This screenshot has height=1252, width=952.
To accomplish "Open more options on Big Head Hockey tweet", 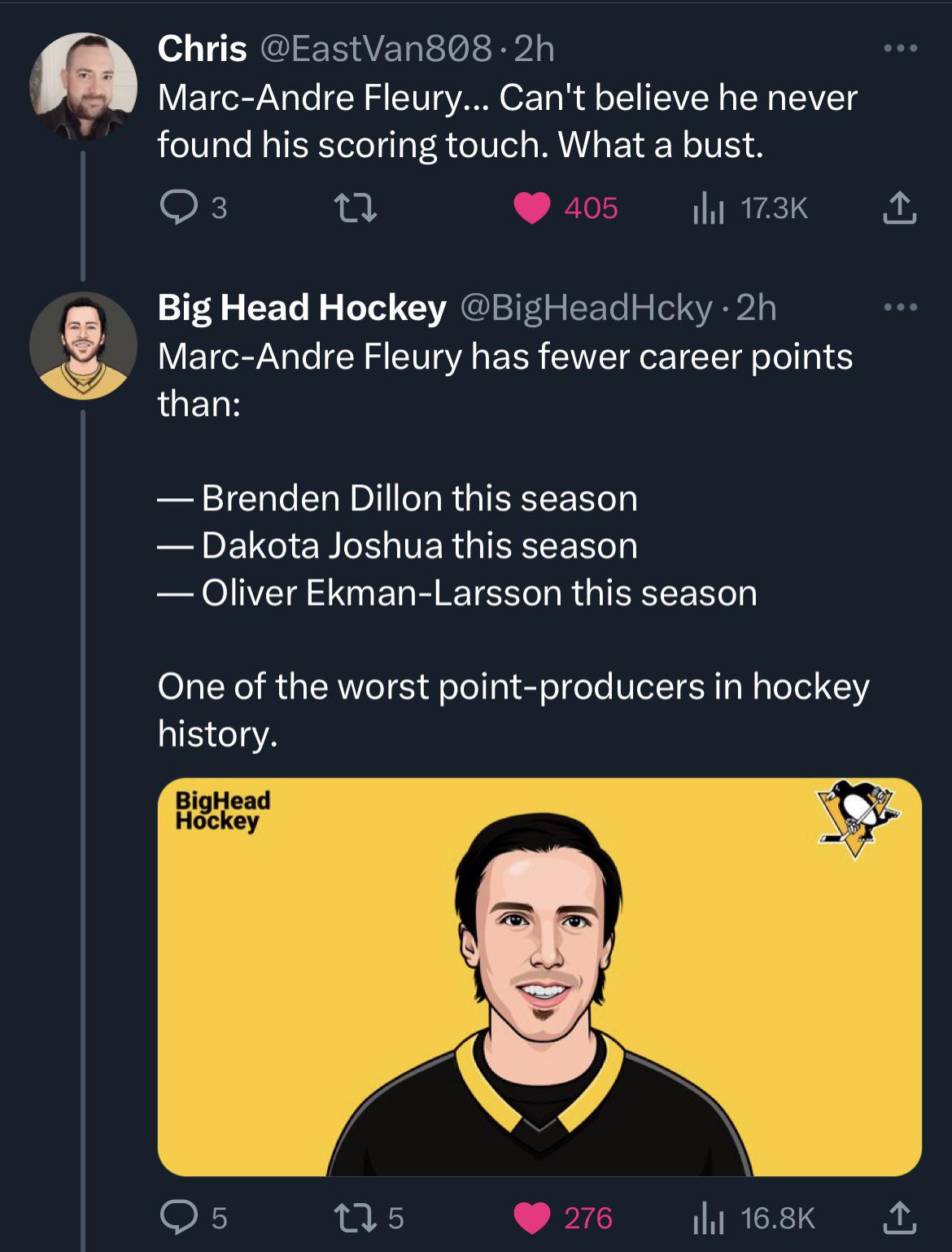I will click(901, 309).
